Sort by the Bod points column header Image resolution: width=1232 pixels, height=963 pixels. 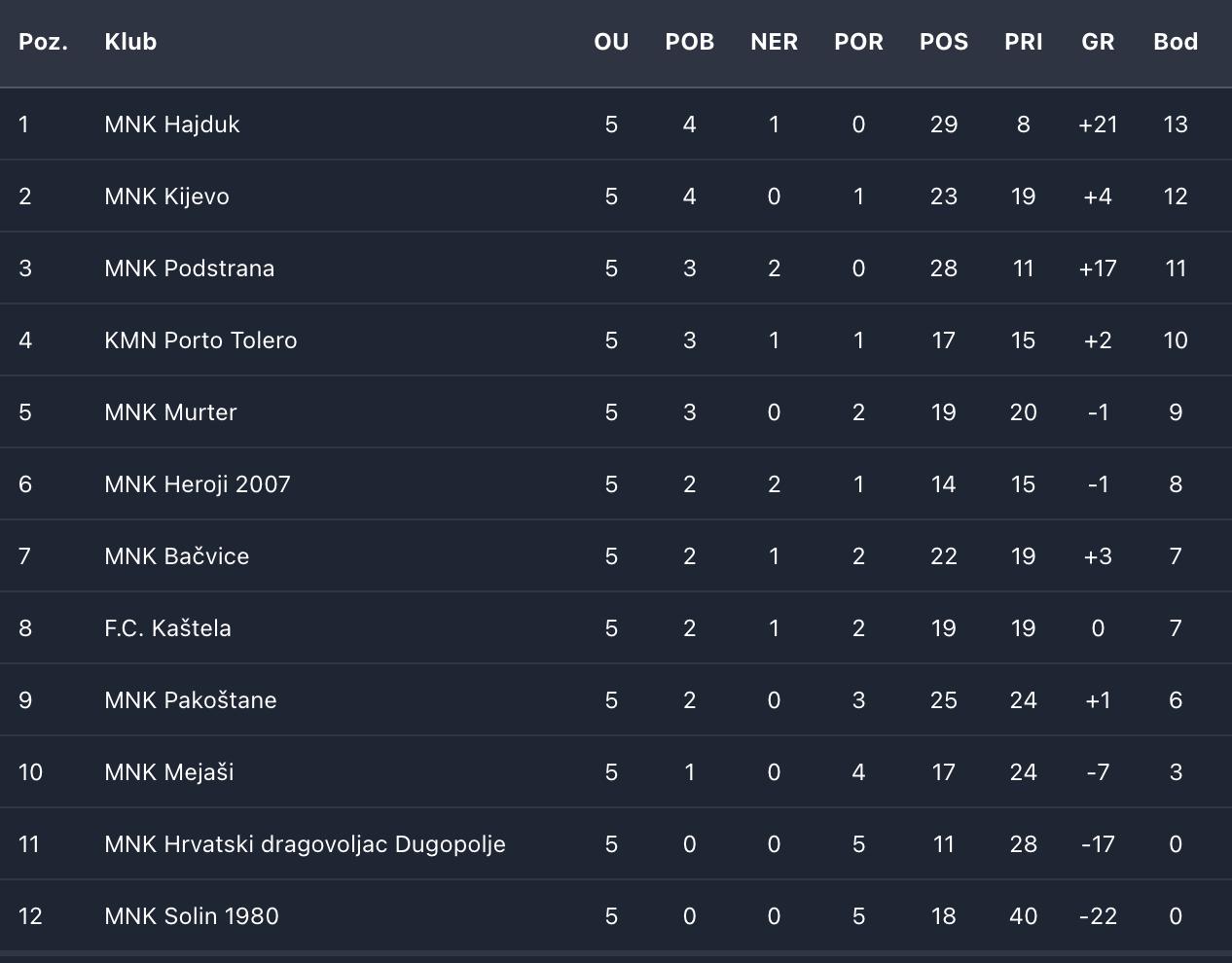[1175, 42]
